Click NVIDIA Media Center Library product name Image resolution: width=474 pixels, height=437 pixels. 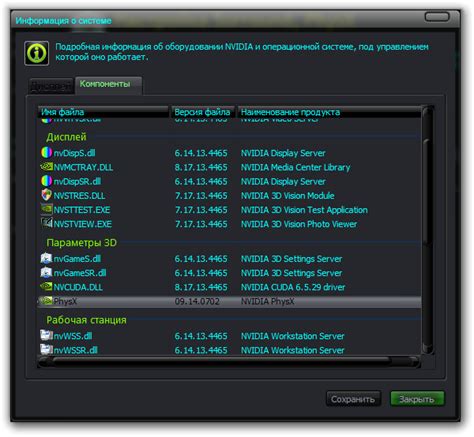(296, 167)
